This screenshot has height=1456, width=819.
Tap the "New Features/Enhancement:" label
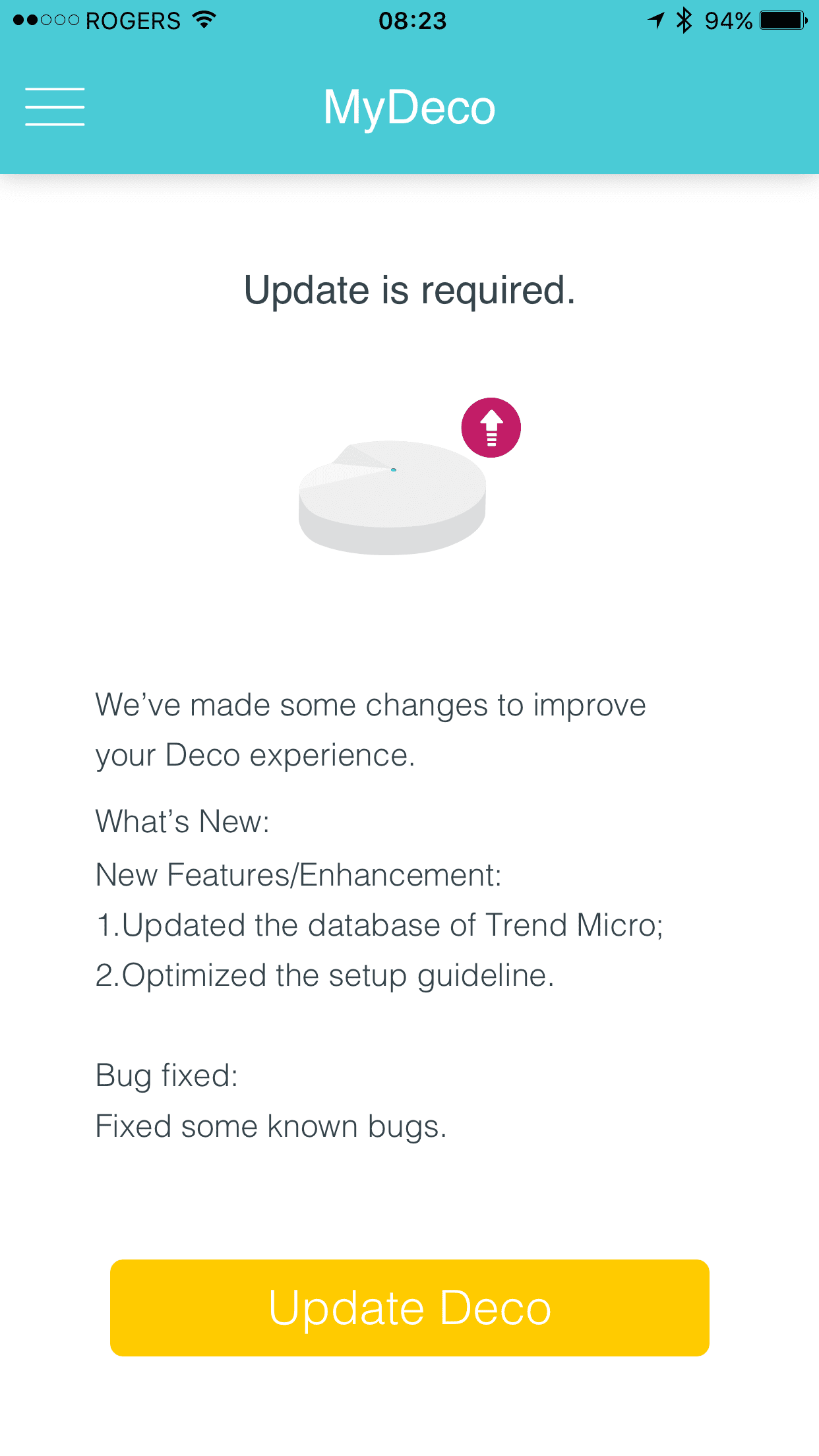pyautogui.click(x=298, y=875)
